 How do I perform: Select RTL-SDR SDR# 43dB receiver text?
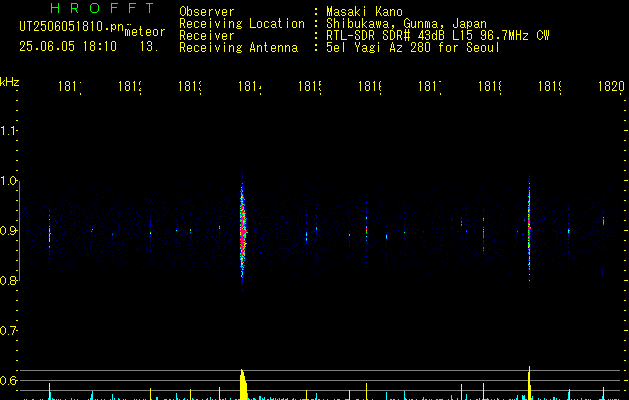(387, 36)
